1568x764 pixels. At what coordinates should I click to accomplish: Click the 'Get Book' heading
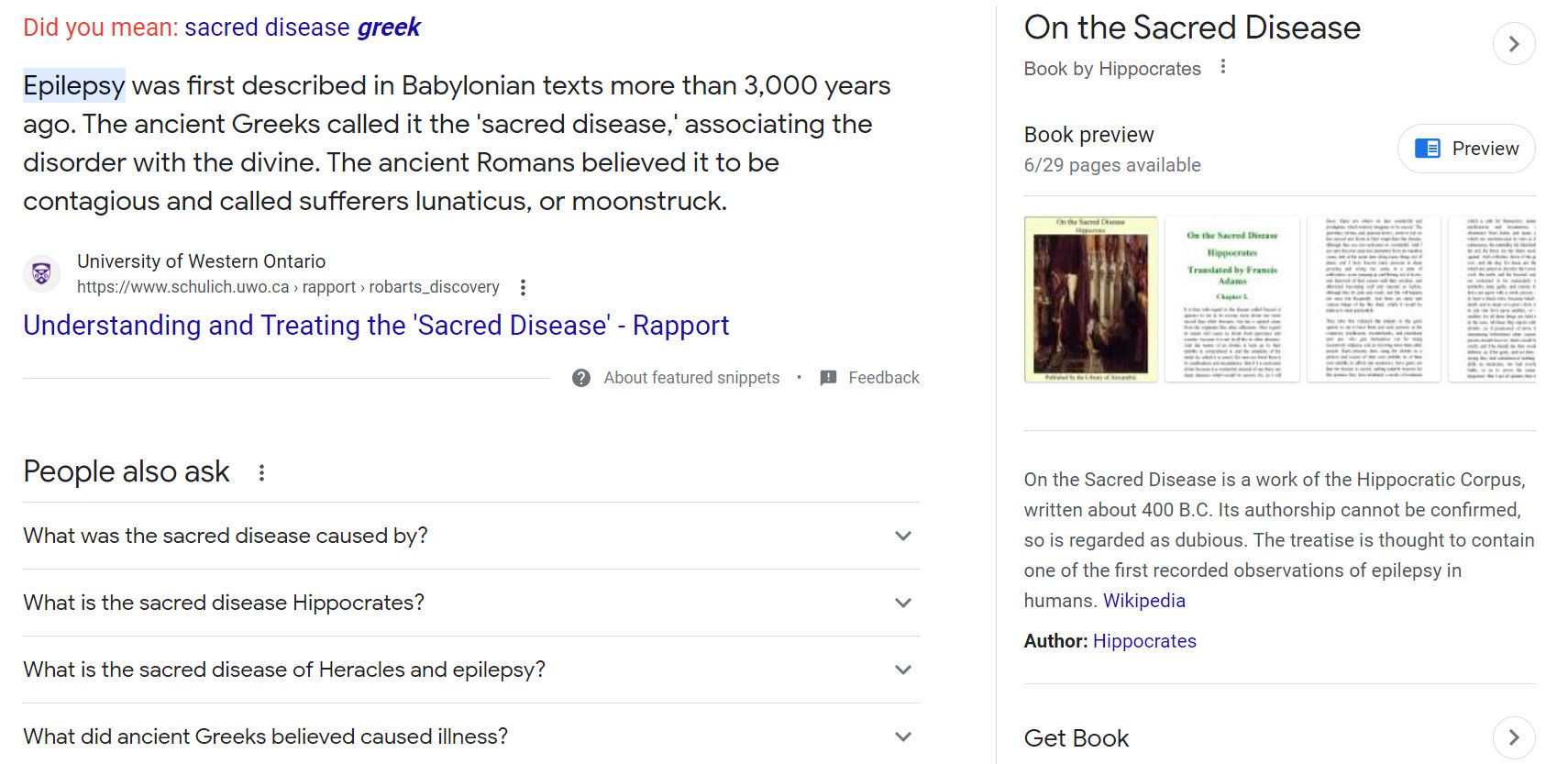click(1076, 738)
